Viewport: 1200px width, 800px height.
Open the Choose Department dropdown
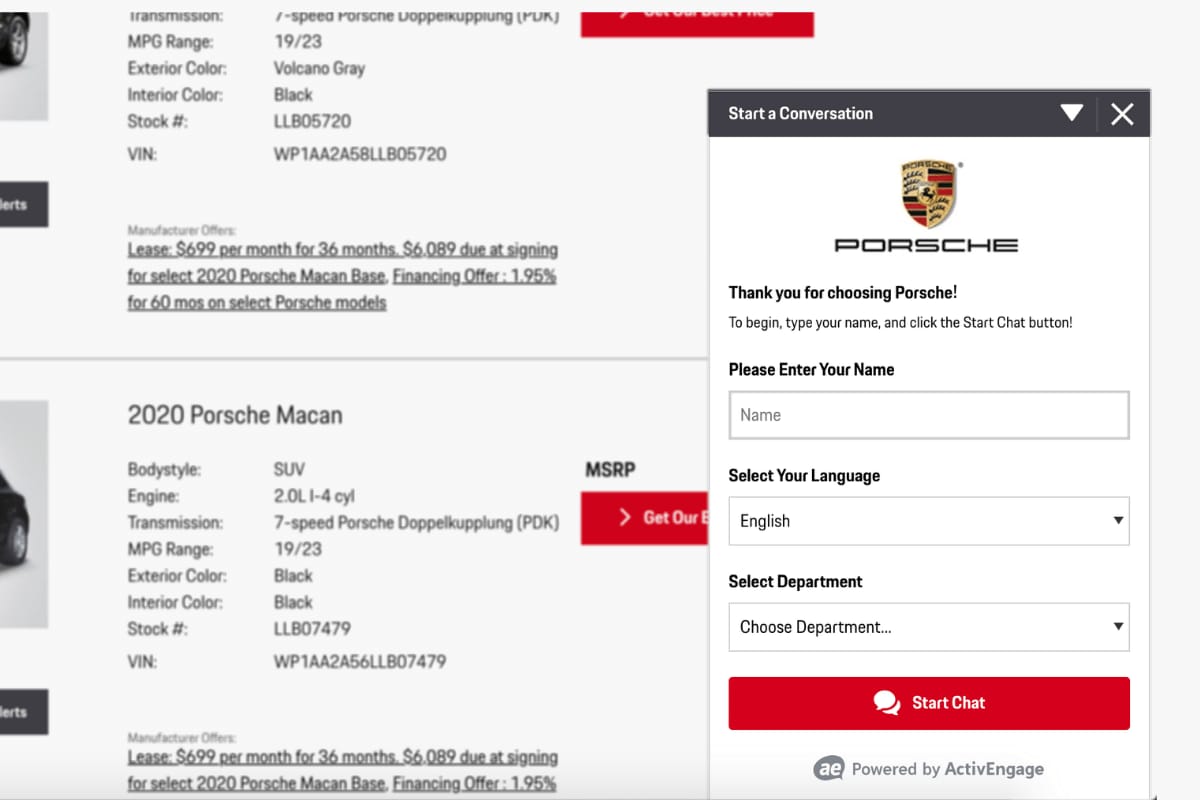[x=929, y=627]
